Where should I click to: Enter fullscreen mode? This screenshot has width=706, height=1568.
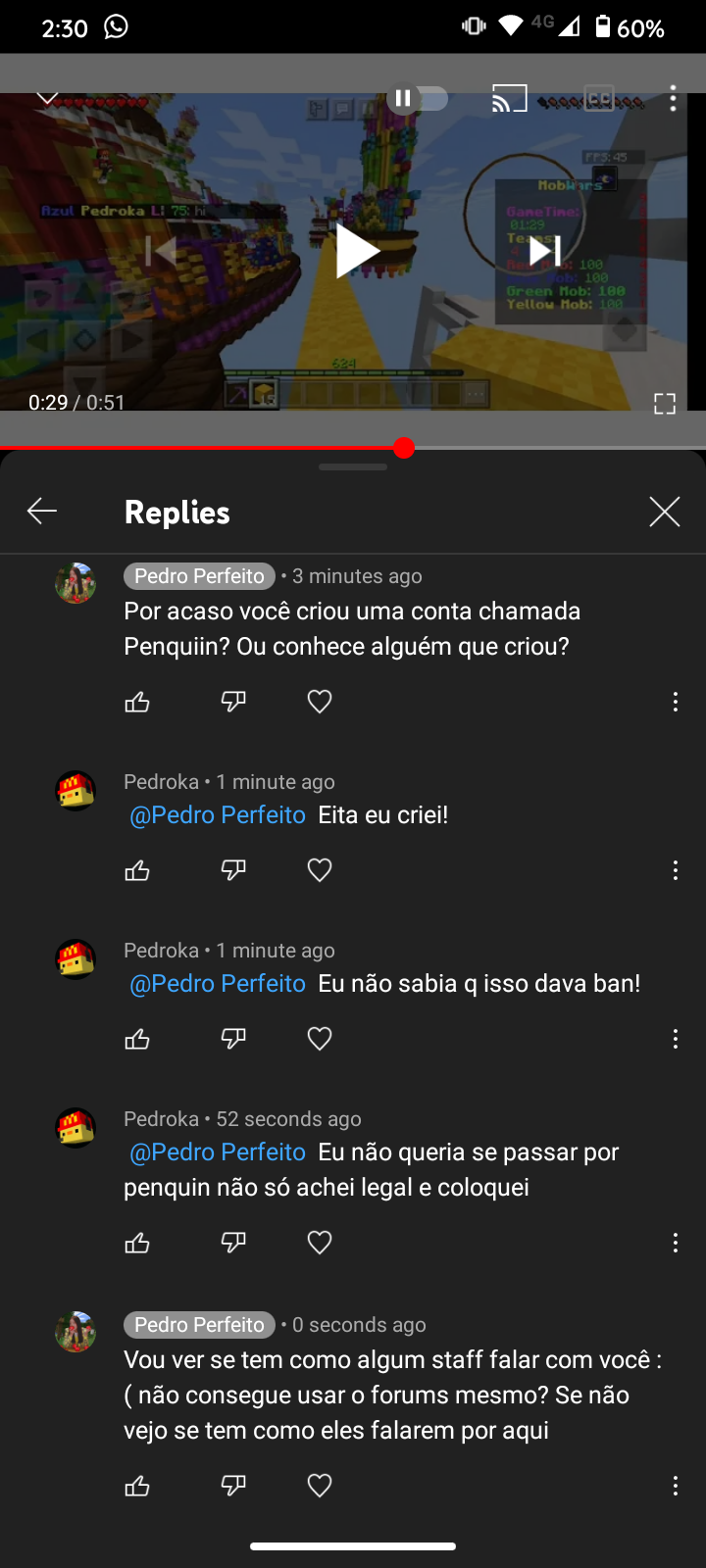[x=665, y=404]
